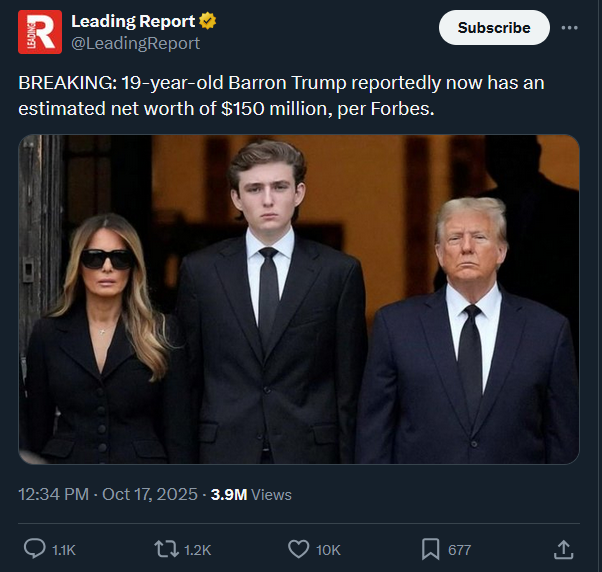This screenshot has width=602, height=572.
Task: Open the Leading Report display name link
Action: pos(133,22)
